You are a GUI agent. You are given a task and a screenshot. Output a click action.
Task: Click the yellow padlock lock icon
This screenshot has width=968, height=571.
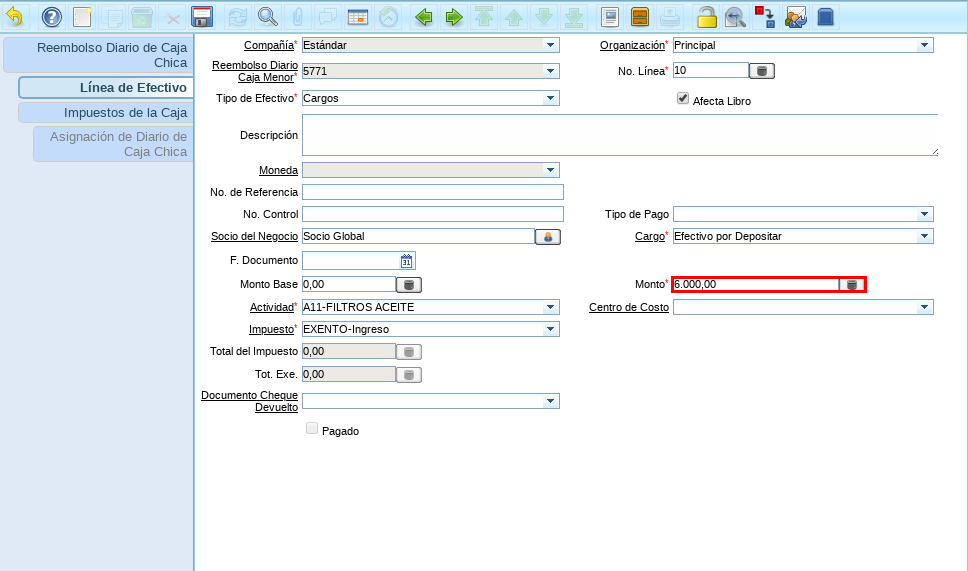(706, 17)
